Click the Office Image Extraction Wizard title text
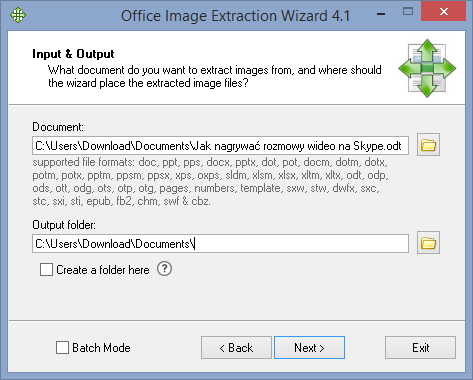Screen dimensions: 473x380 coord(235,16)
